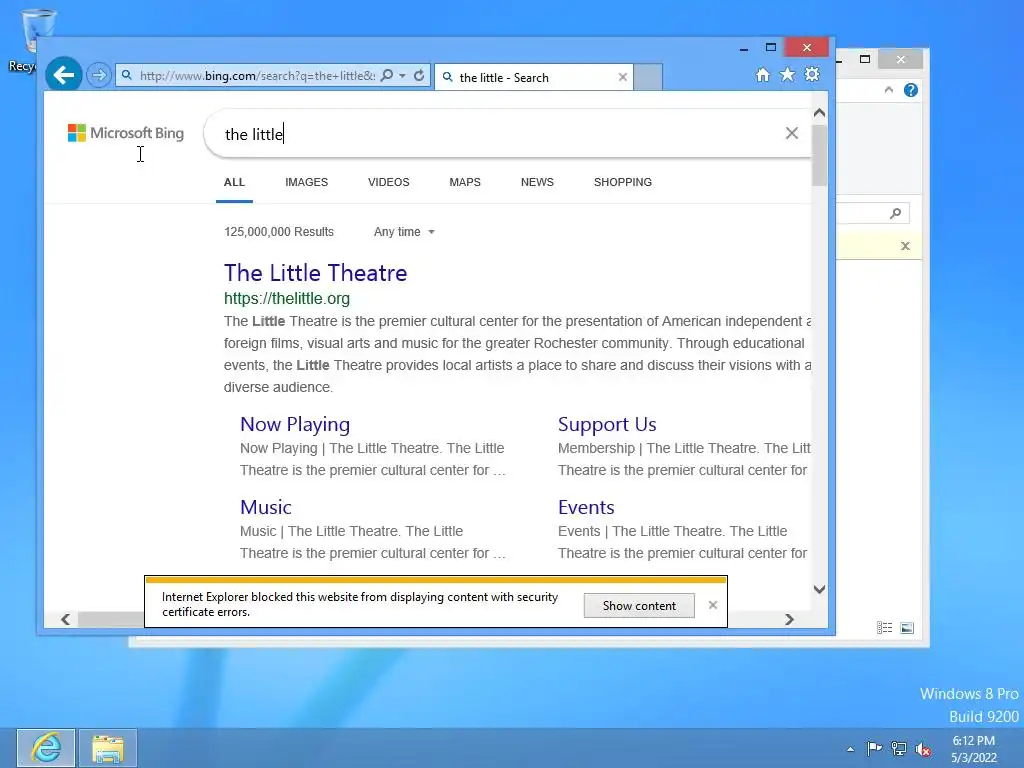Open File Explorer from the taskbar
This screenshot has width=1024, height=768.
pos(108,748)
